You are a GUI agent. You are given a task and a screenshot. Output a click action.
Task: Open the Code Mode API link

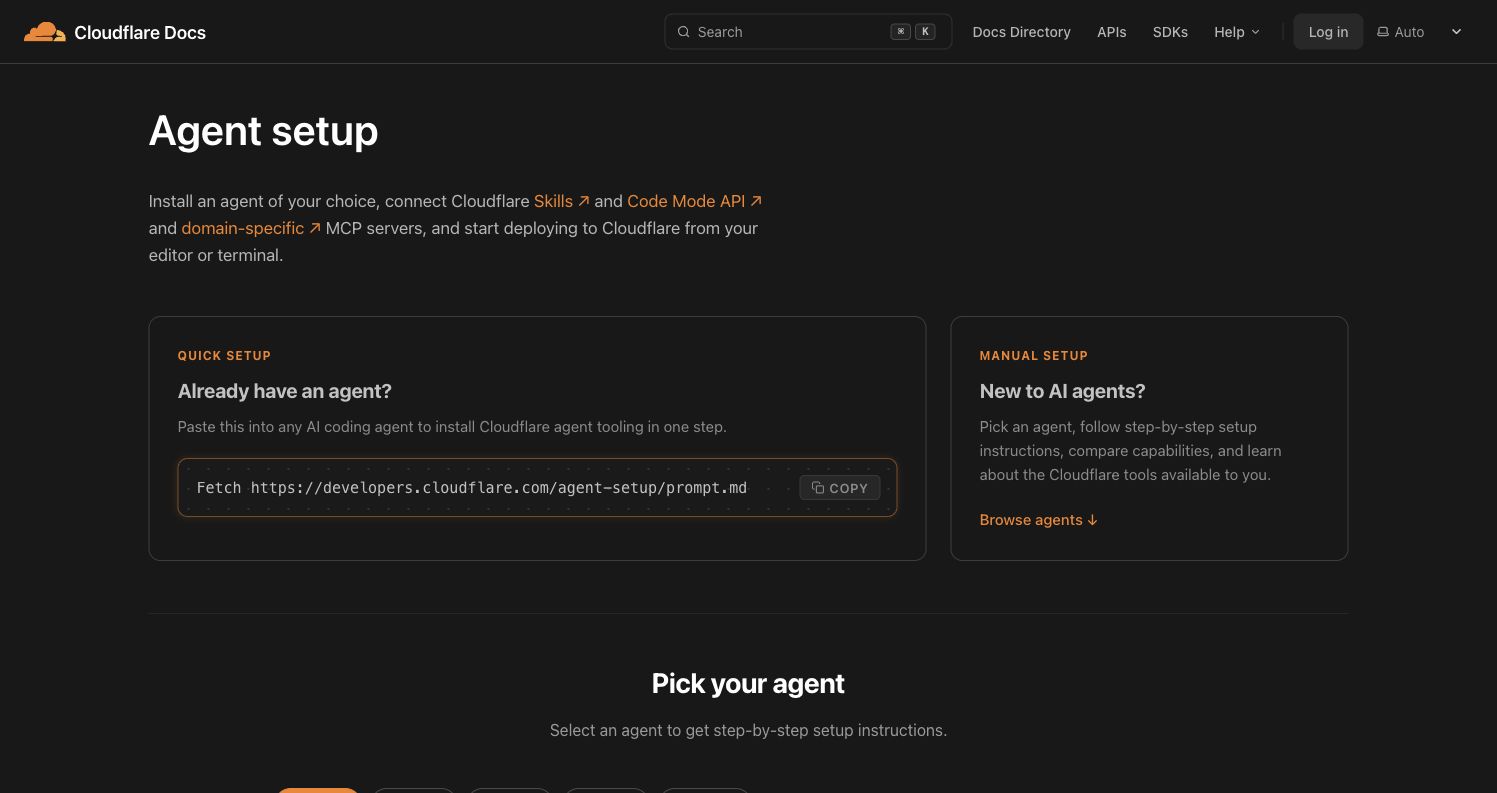tap(695, 201)
